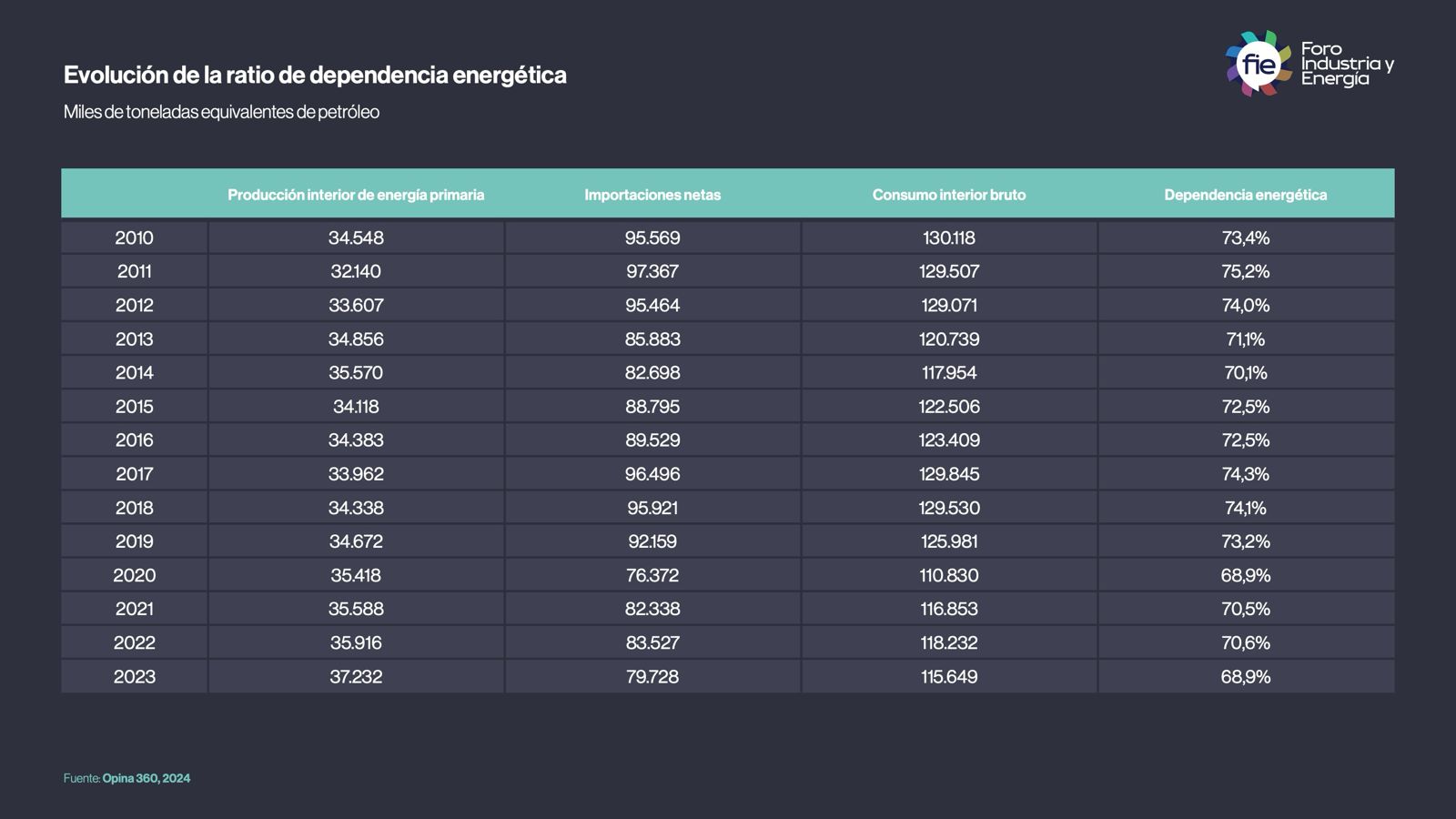The image size is (1456, 819).
Task: Click the subtitle about toneladas equivalentes de petróleo
Action: point(221,112)
